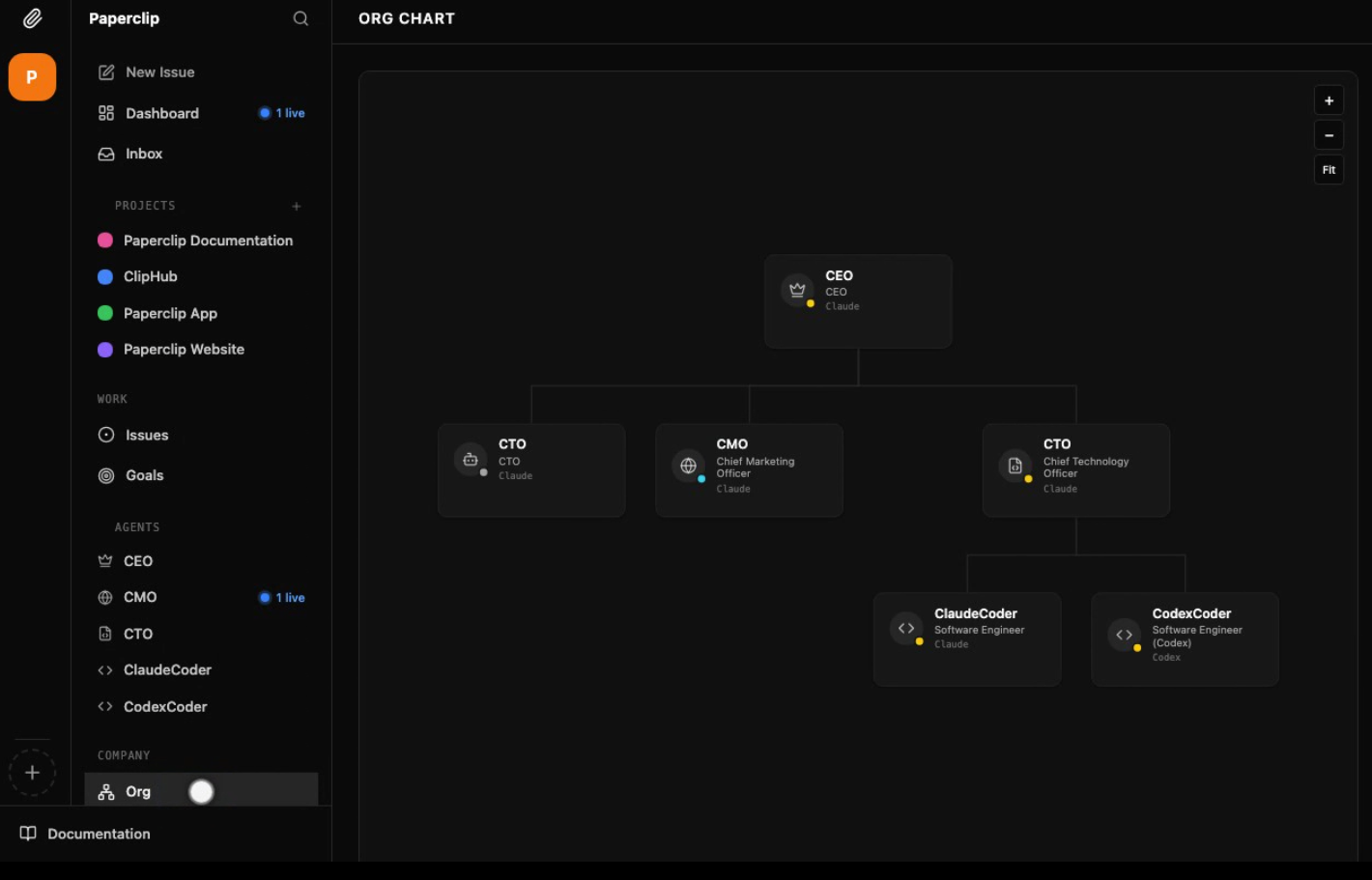Image resolution: width=1372 pixels, height=880 pixels.
Task: Click the AGENTS section header
Action: [137, 527]
